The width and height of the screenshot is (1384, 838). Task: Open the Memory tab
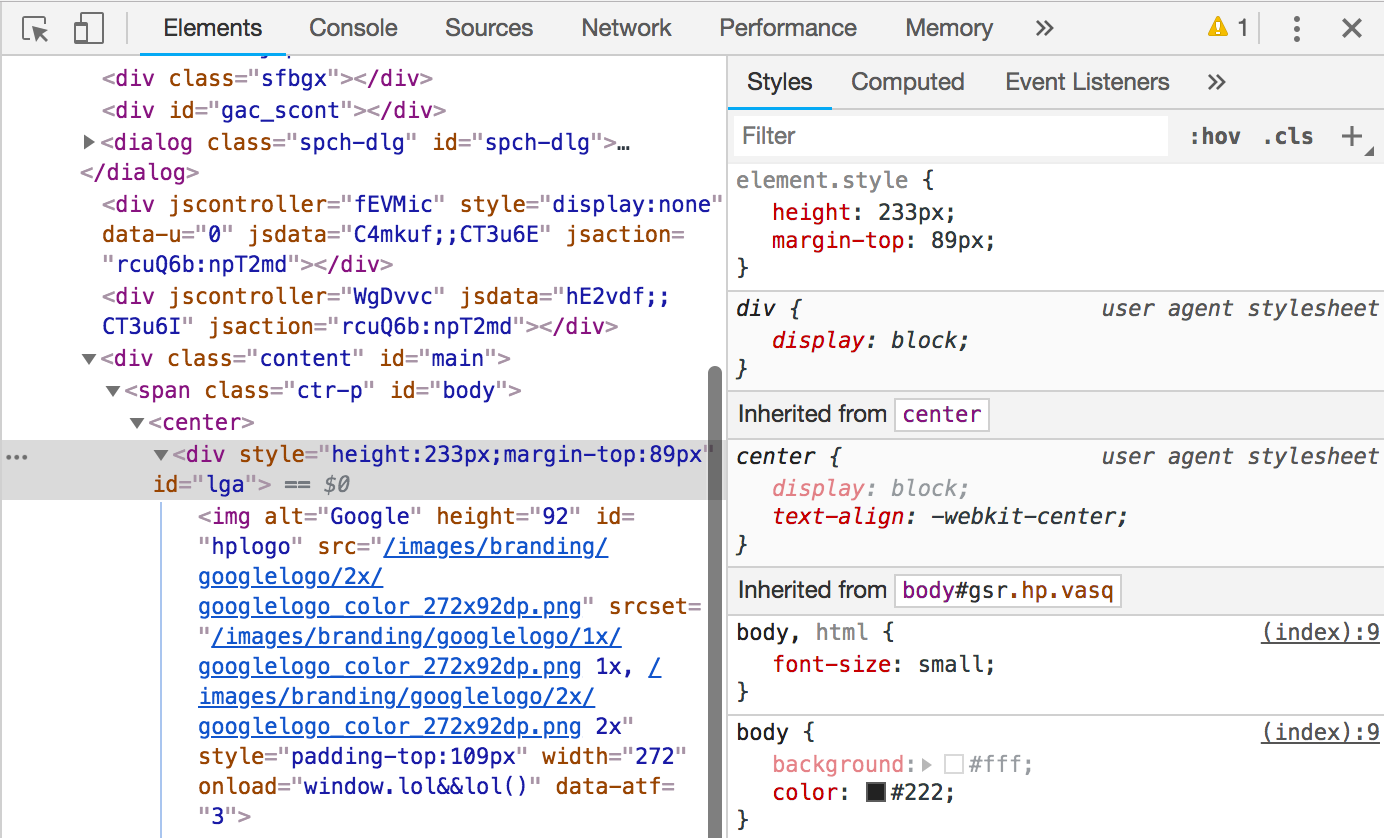[x=949, y=28]
